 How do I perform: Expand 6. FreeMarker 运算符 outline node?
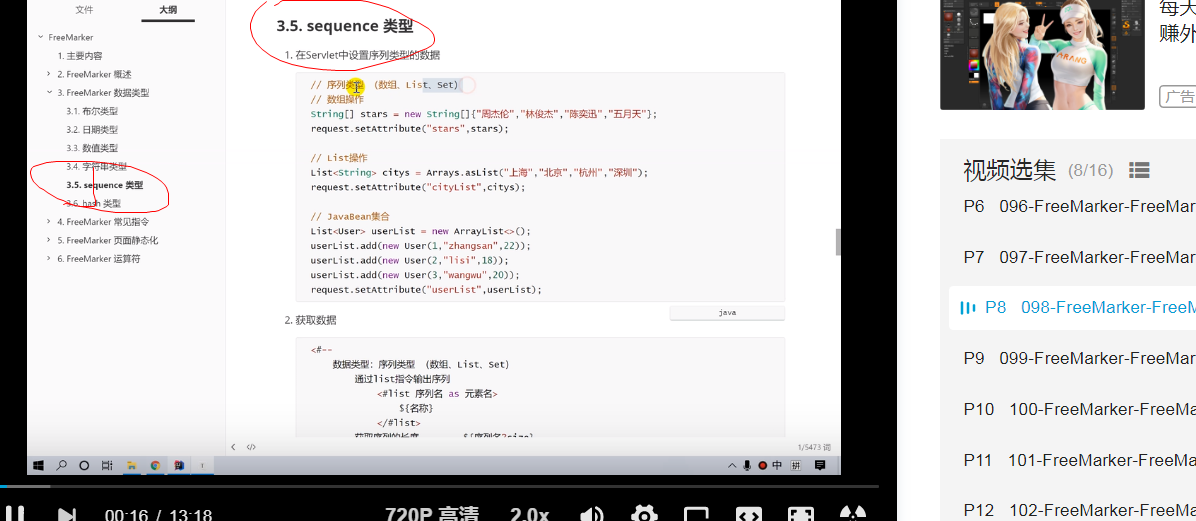[50, 259]
